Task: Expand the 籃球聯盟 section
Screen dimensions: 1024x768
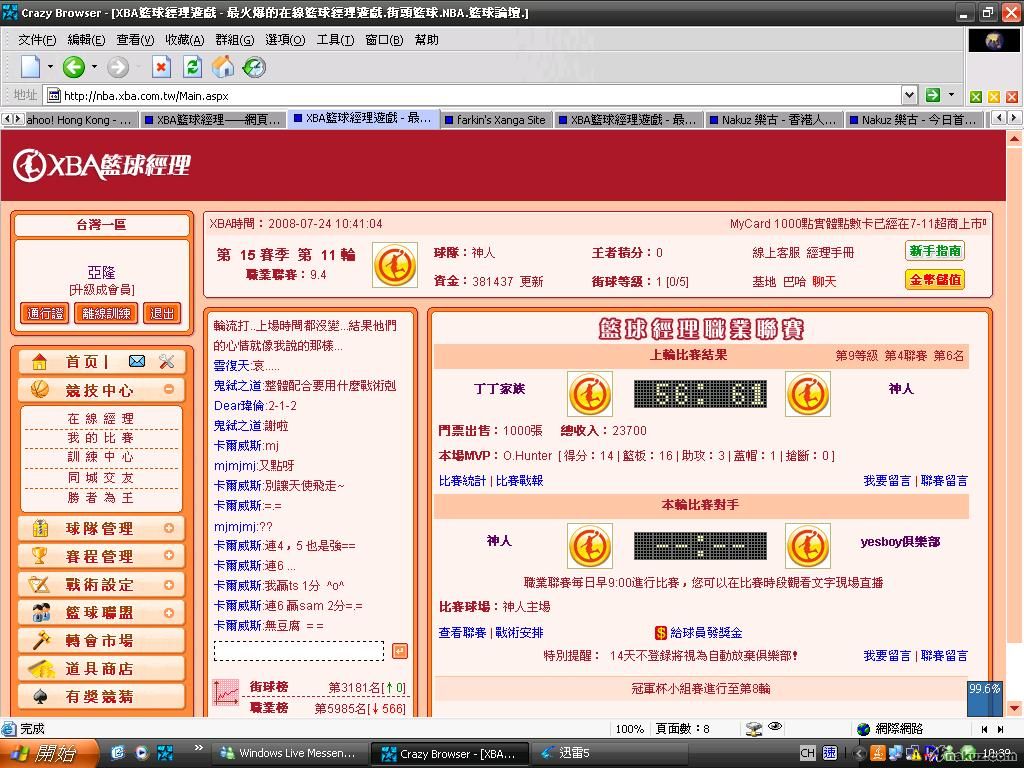Action: click(169, 613)
